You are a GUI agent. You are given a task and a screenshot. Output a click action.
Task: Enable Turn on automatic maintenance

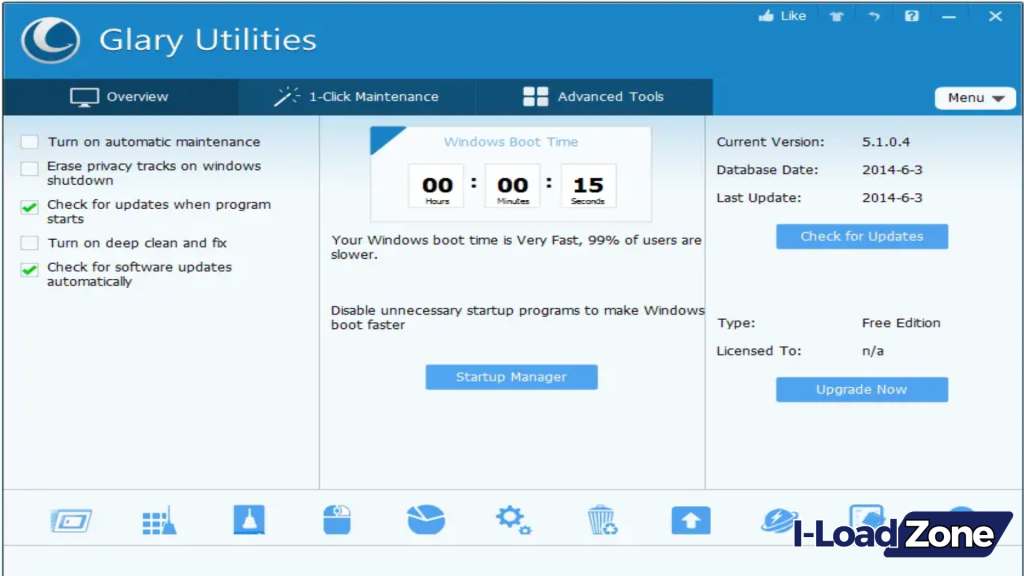click(x=29, y=142)
